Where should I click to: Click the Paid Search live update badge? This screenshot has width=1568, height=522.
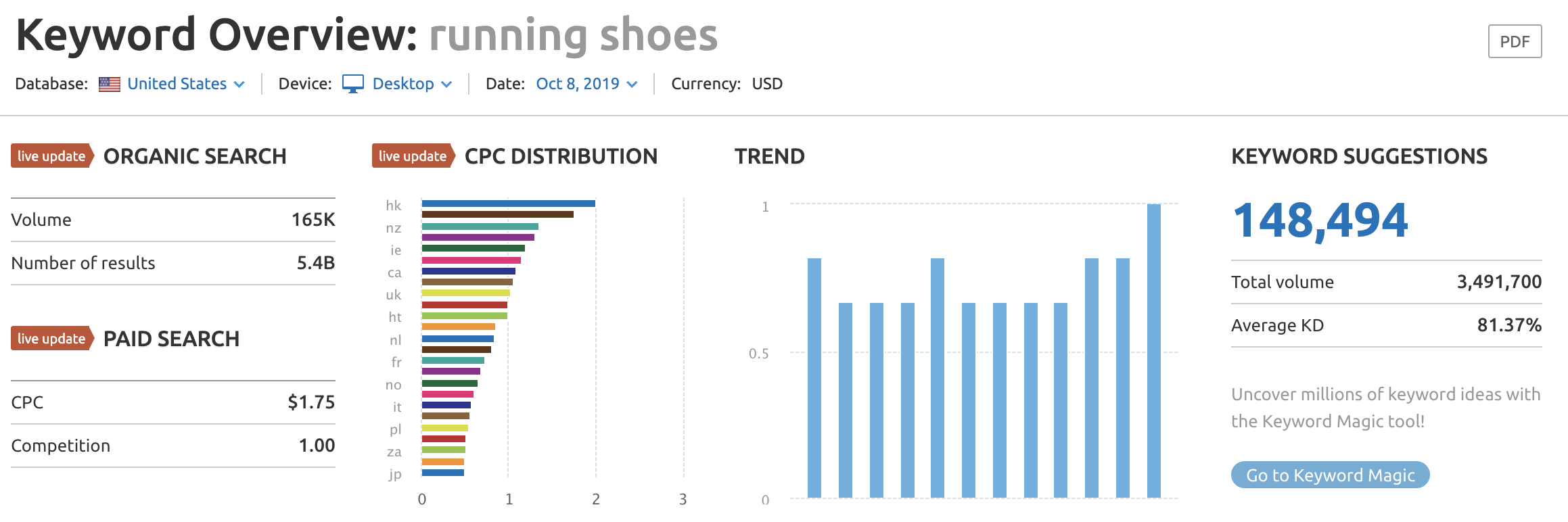coord(52,338)
